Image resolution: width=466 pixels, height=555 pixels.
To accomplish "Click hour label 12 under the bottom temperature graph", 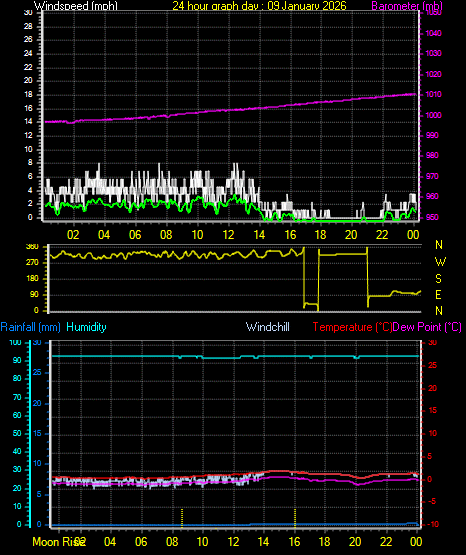I will [233, 542].
